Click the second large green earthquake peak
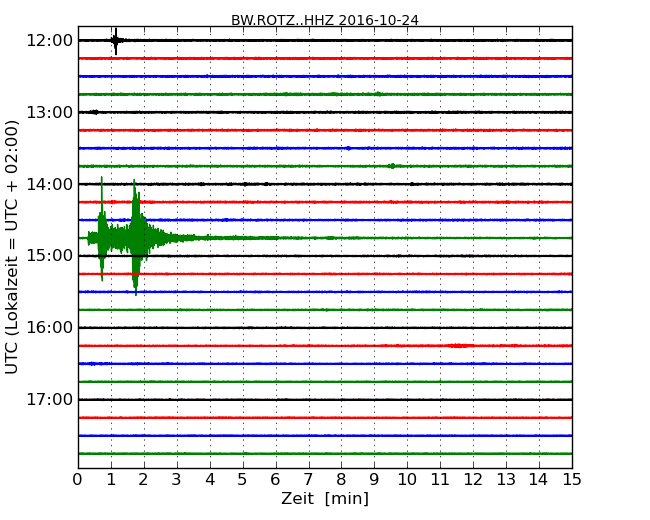 (135, 237)
